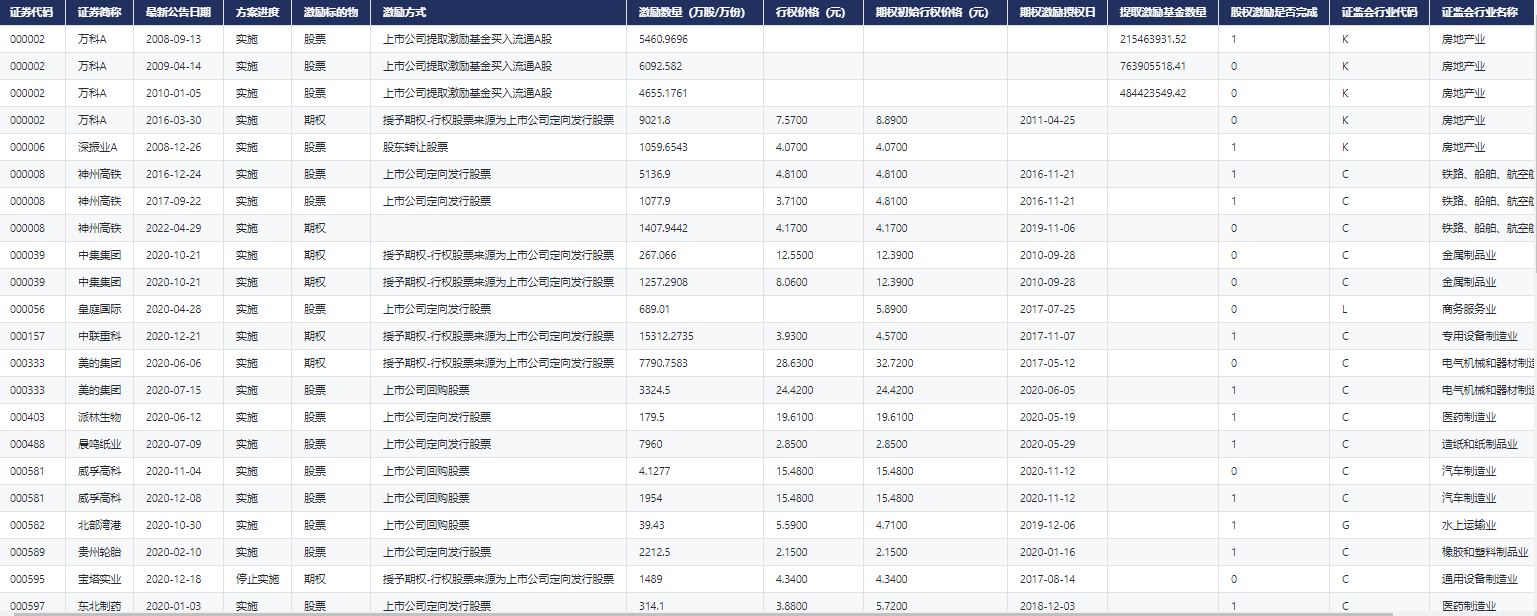Sort by the 证券代码 column header

click(31, 13)
